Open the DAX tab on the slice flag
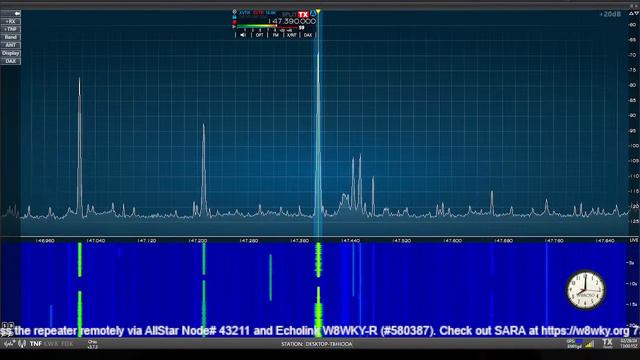 [x=308, y=35]
